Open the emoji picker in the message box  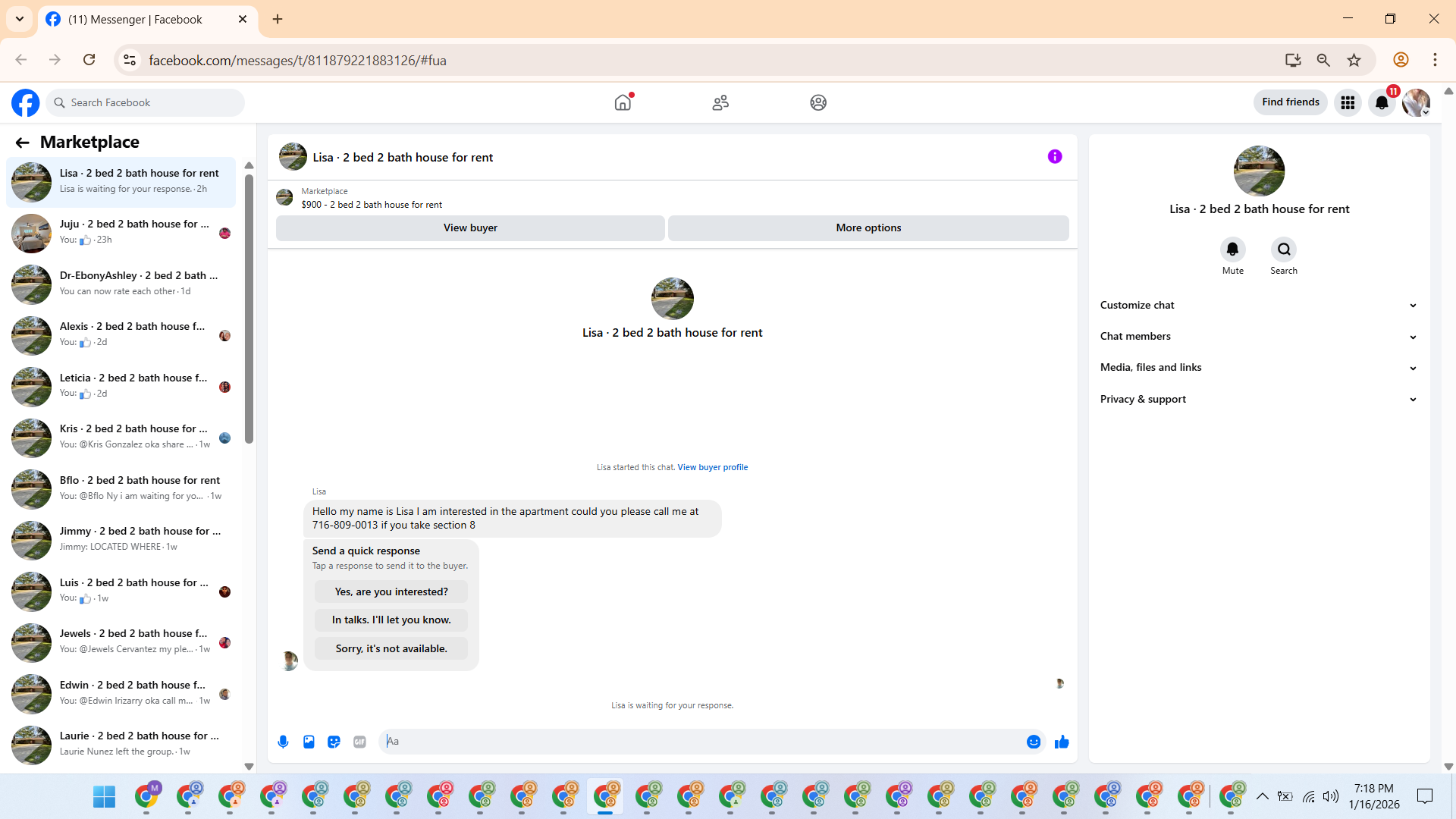pyautogui.click(x=1033, y=742)
